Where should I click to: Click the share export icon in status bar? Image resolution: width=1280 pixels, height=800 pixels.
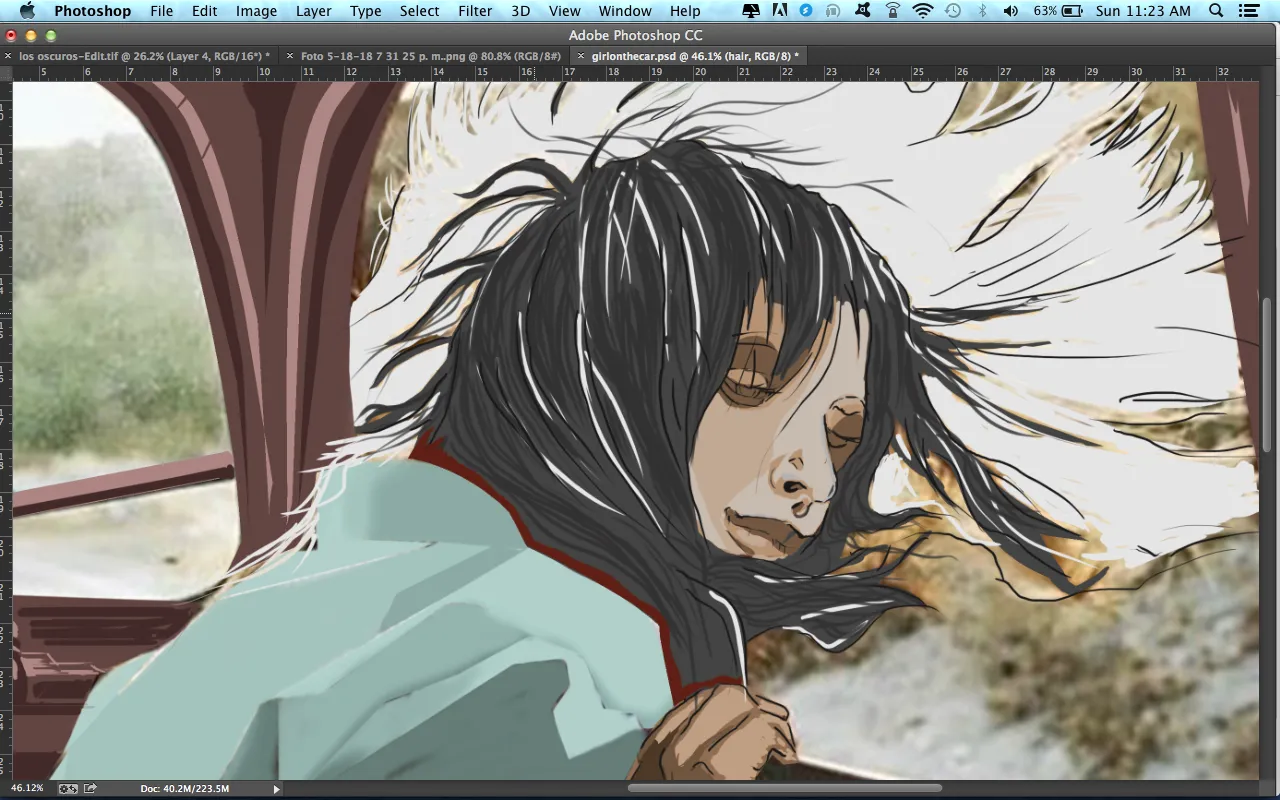(x=90, y=788)
